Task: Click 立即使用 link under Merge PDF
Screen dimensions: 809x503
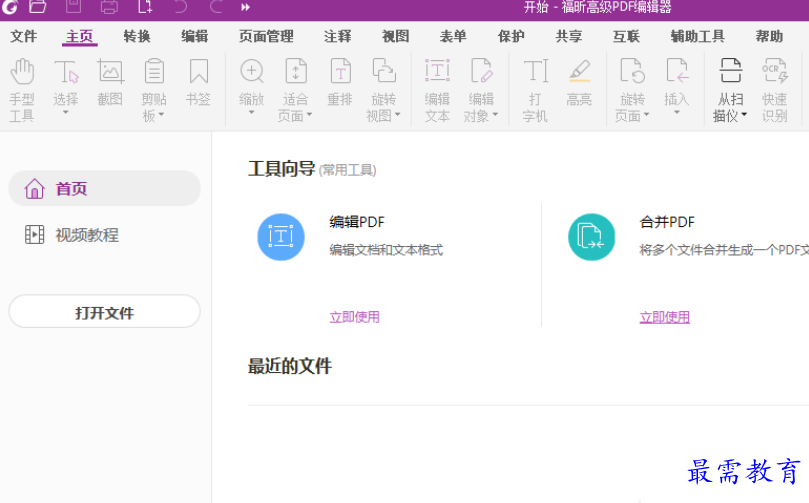Action: tap(665, 317)
